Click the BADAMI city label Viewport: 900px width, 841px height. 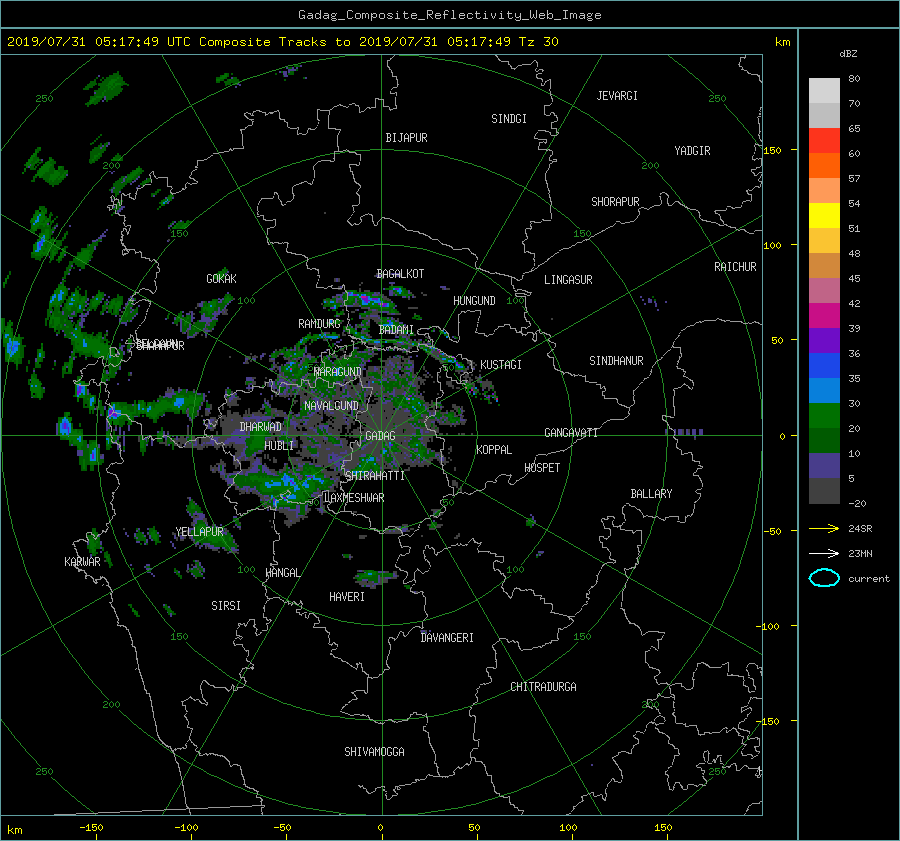coord(396,330)
